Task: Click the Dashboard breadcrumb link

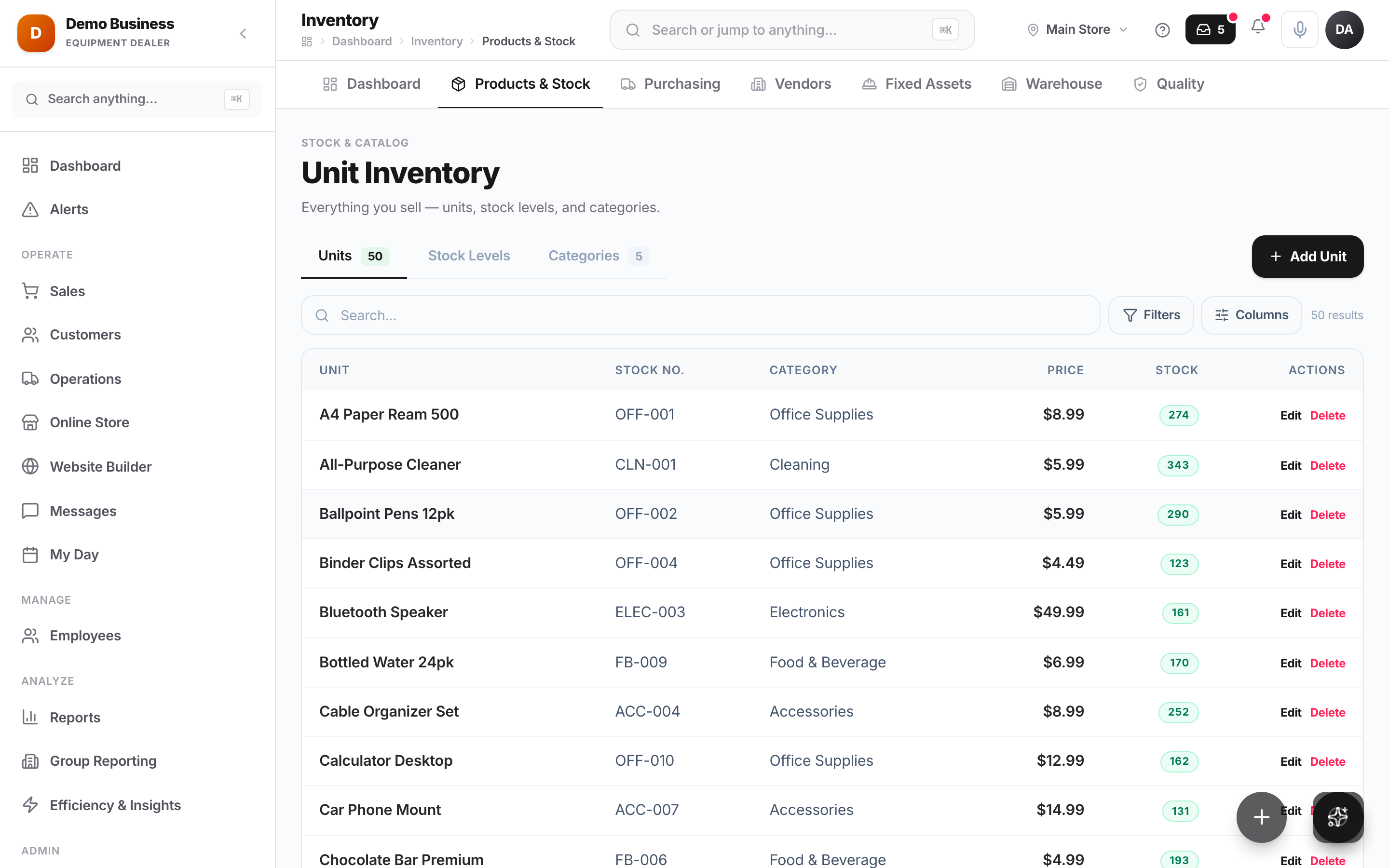Action: click(362, 41)
